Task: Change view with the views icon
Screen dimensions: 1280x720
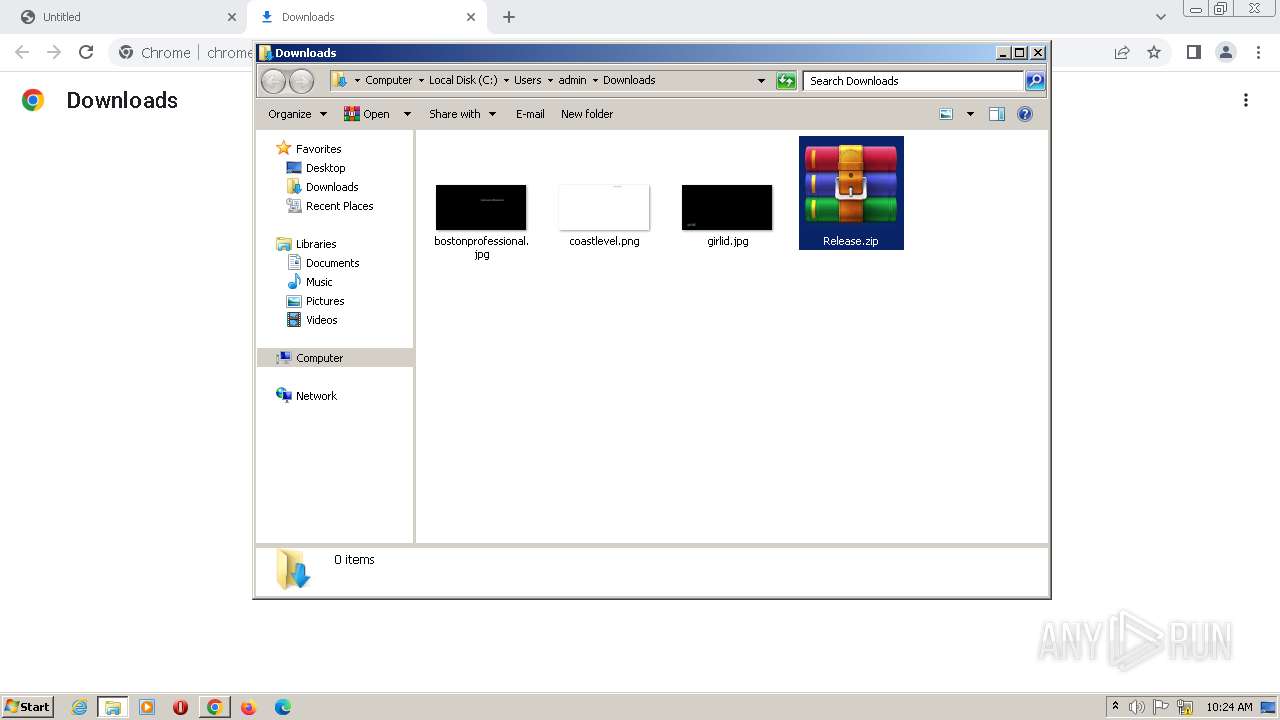Action: click(946, 114)
